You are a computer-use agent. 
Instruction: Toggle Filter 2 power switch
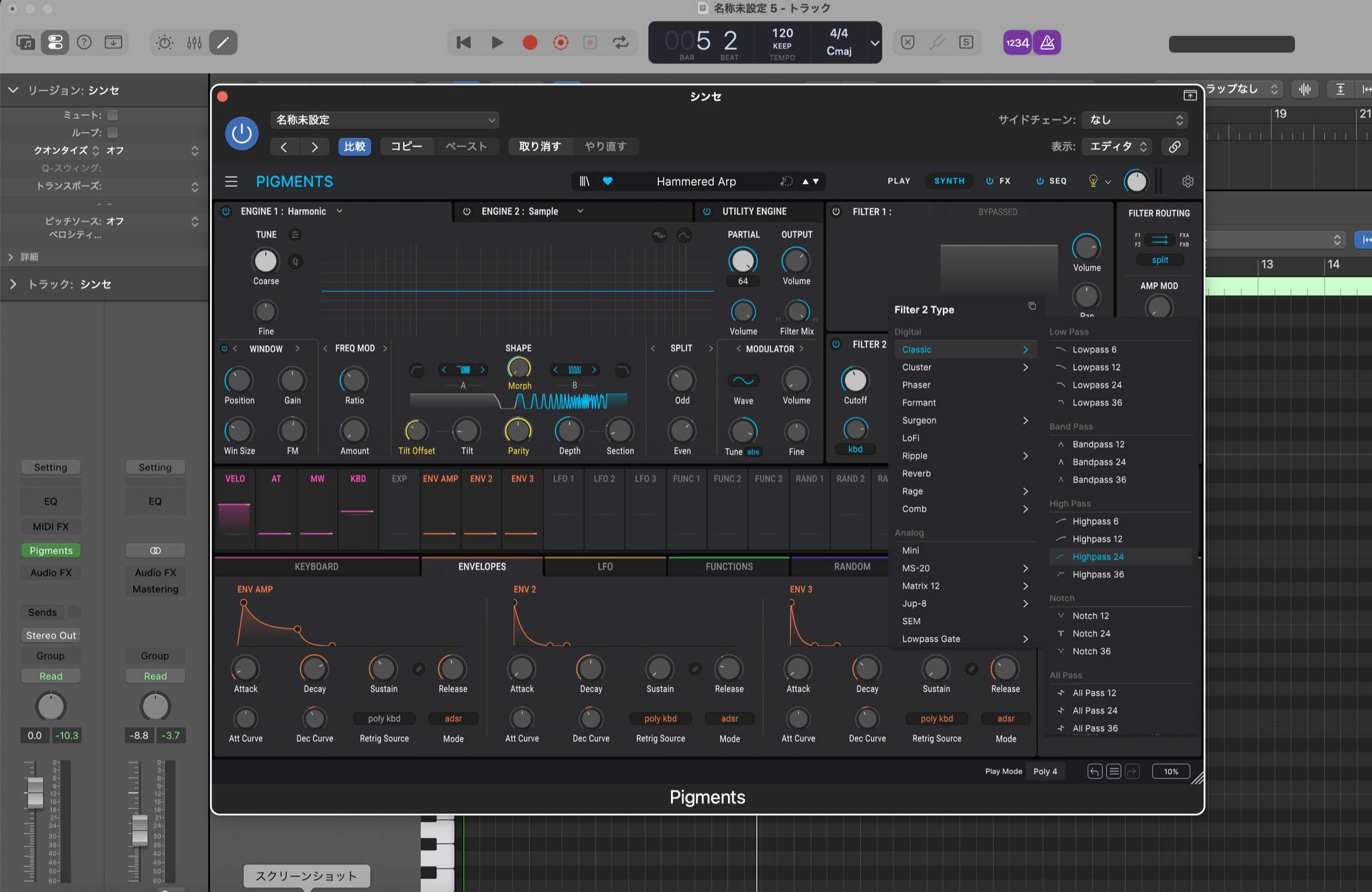point(836,344)
